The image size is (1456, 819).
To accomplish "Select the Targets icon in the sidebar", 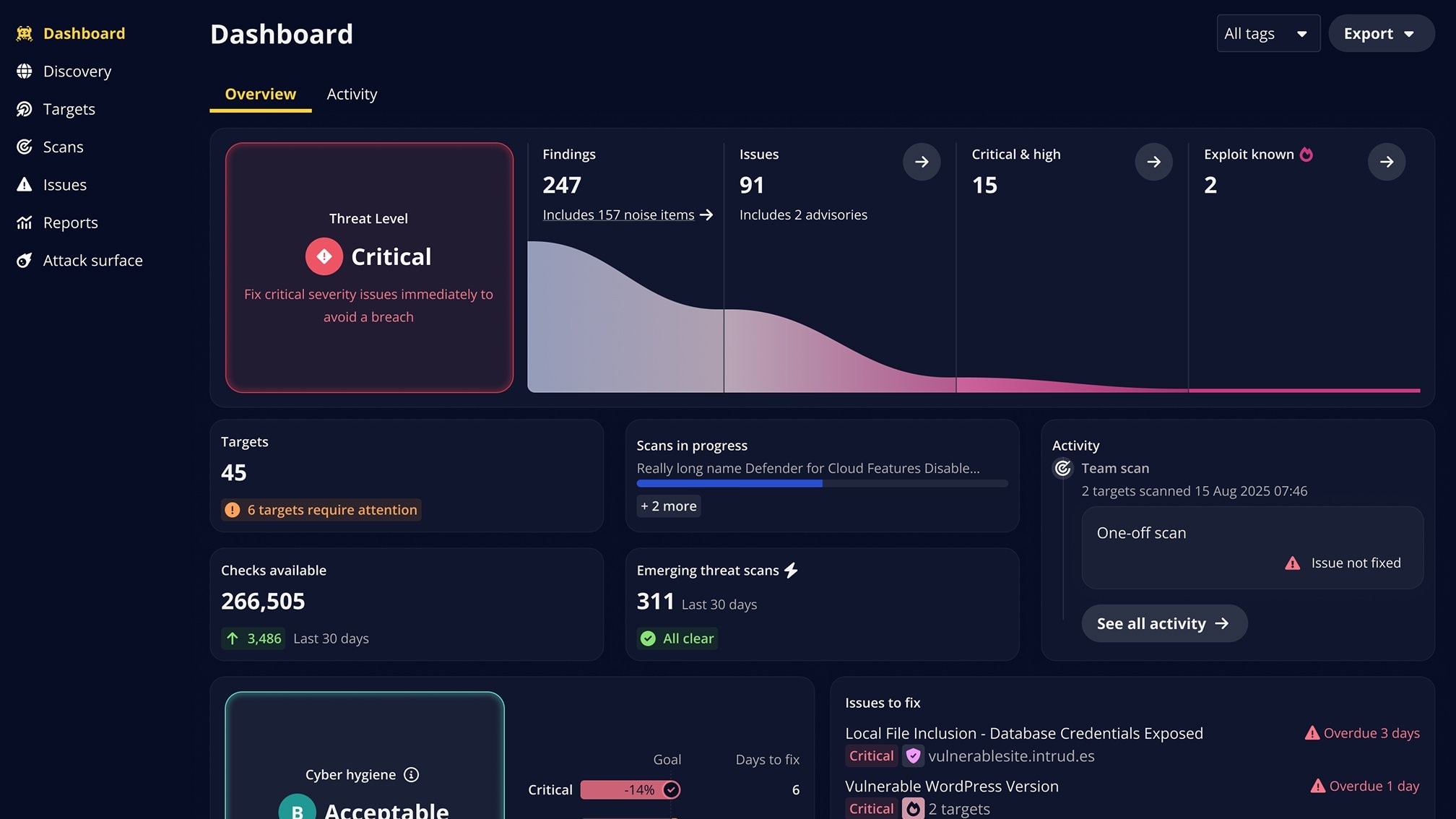I will tap(24, 109).
